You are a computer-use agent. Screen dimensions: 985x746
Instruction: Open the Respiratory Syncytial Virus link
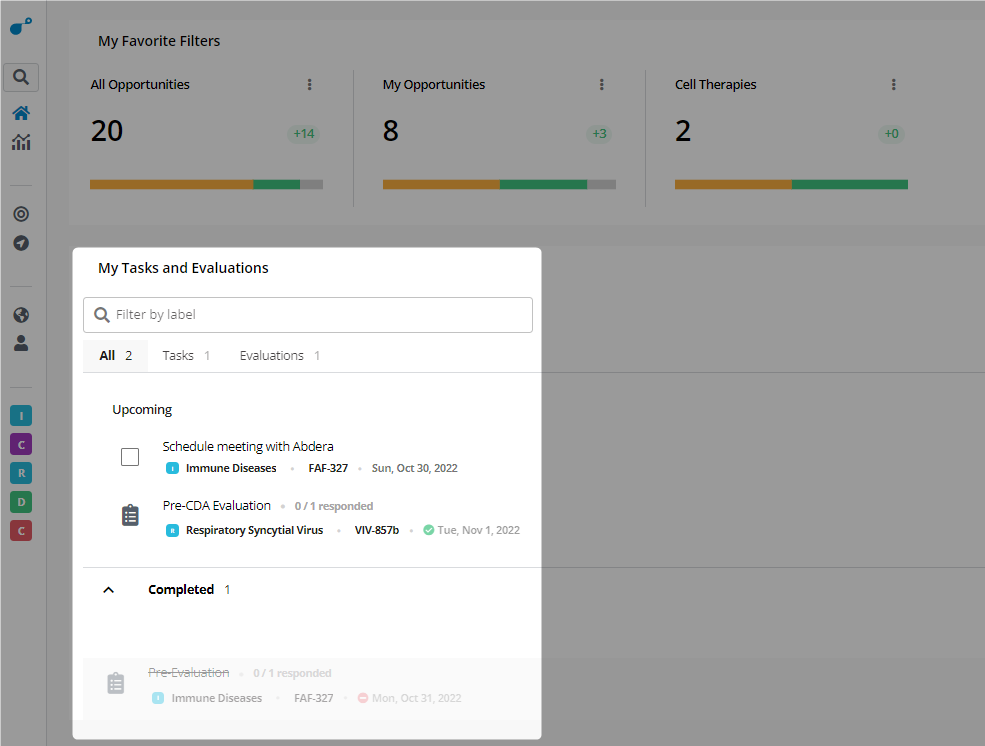tap(254, 530)
